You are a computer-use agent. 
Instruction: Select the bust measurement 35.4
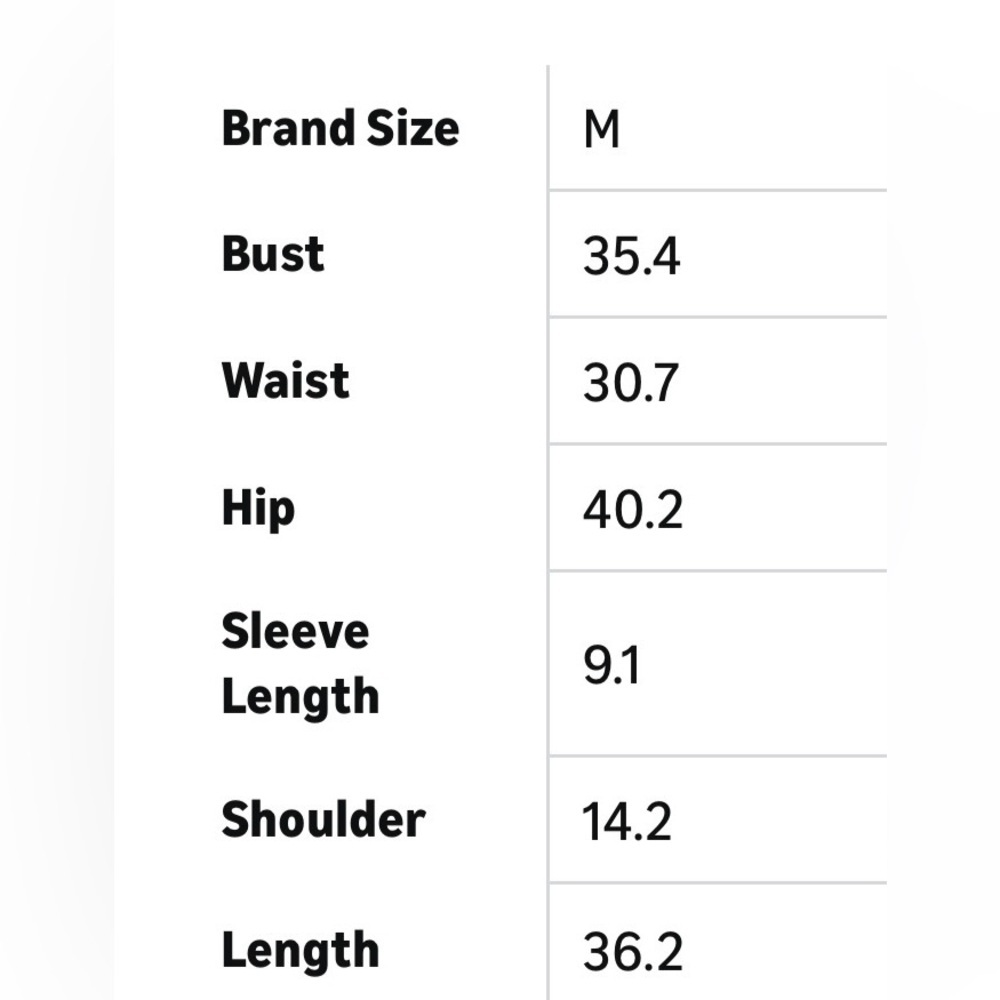[631, 256]
